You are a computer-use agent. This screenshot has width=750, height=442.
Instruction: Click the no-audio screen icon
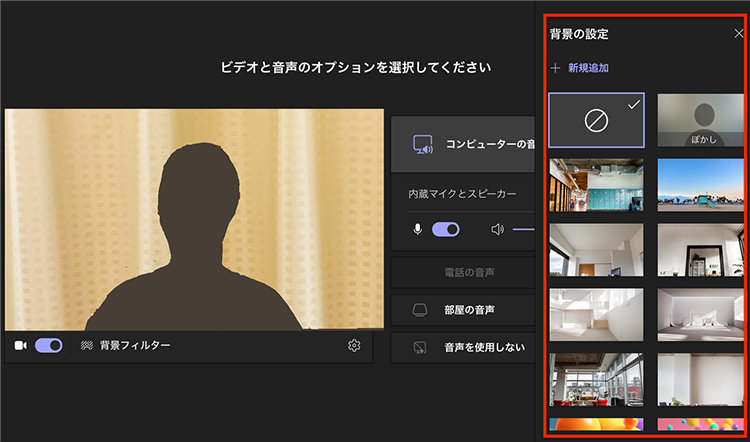point(419,347)
